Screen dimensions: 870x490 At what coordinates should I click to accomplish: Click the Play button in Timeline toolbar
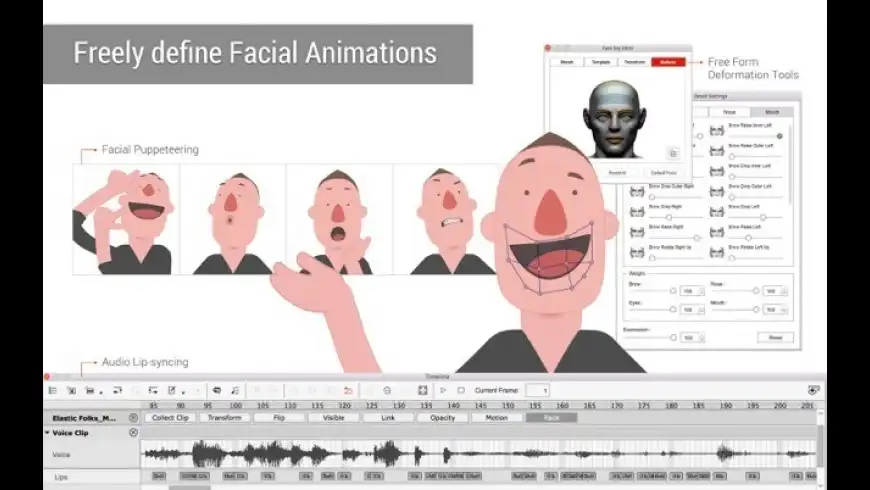(443, 391)
